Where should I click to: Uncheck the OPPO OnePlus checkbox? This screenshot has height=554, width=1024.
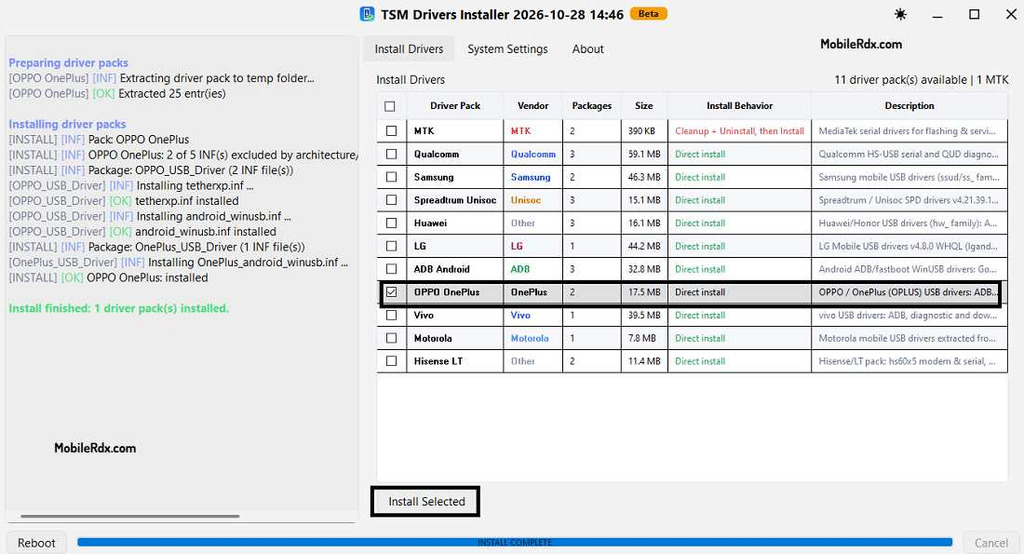coord(391,292)
